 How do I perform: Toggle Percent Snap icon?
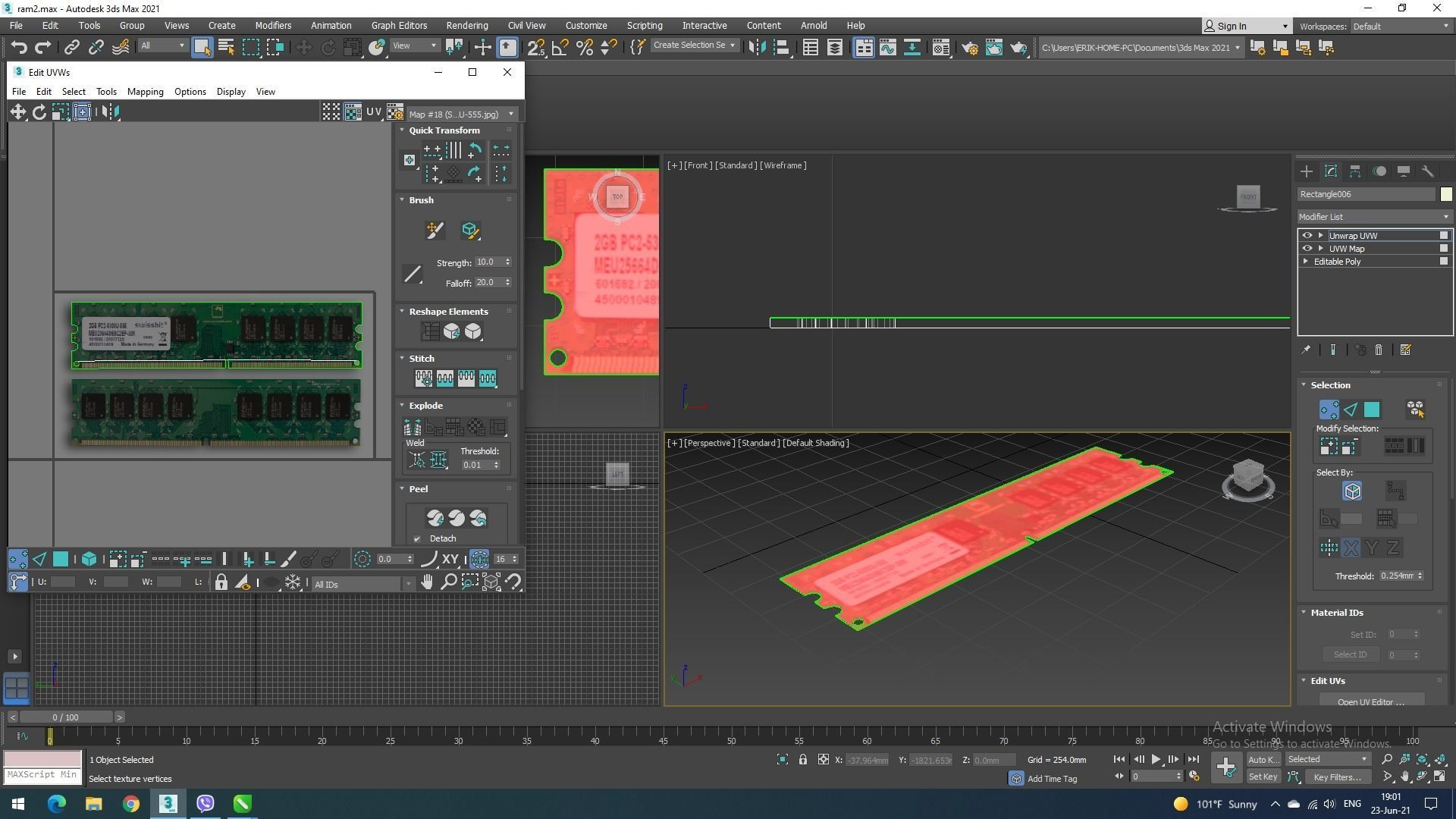click(585, 48)
